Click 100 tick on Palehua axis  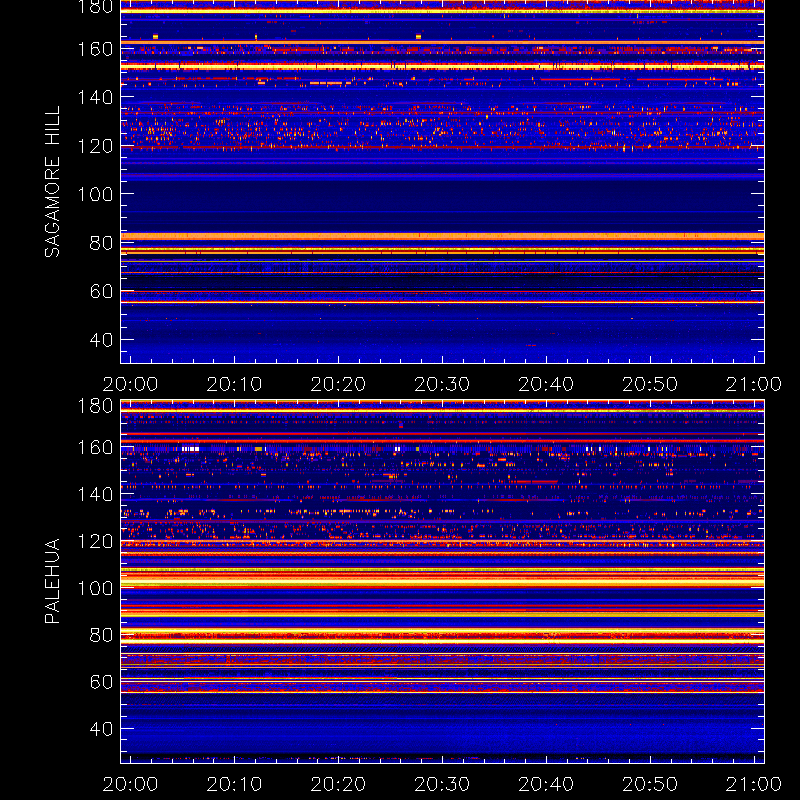pyautogui.click(x=95, y=588)
